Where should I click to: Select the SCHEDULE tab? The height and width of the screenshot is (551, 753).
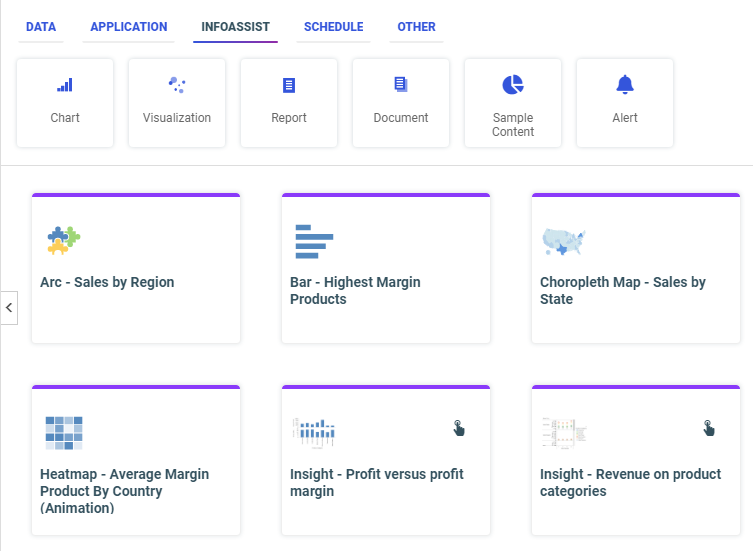334,27
